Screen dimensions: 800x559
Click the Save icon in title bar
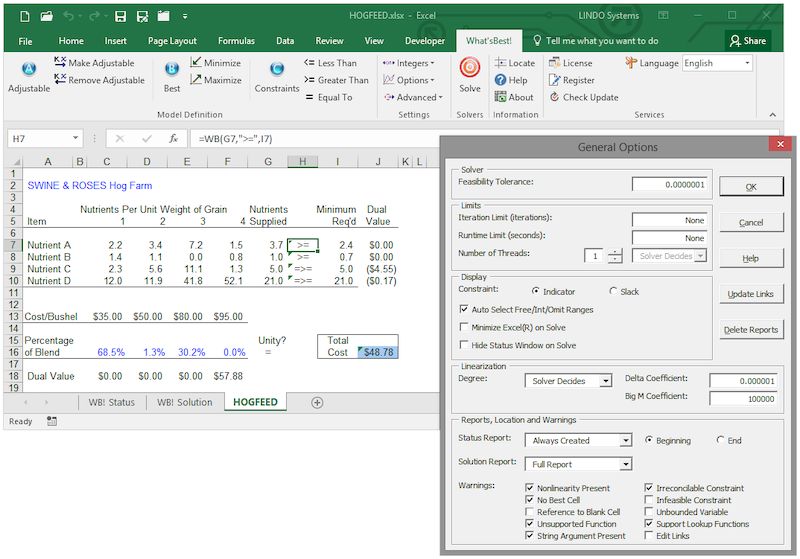pyautogui.click(x=119, y=16)
